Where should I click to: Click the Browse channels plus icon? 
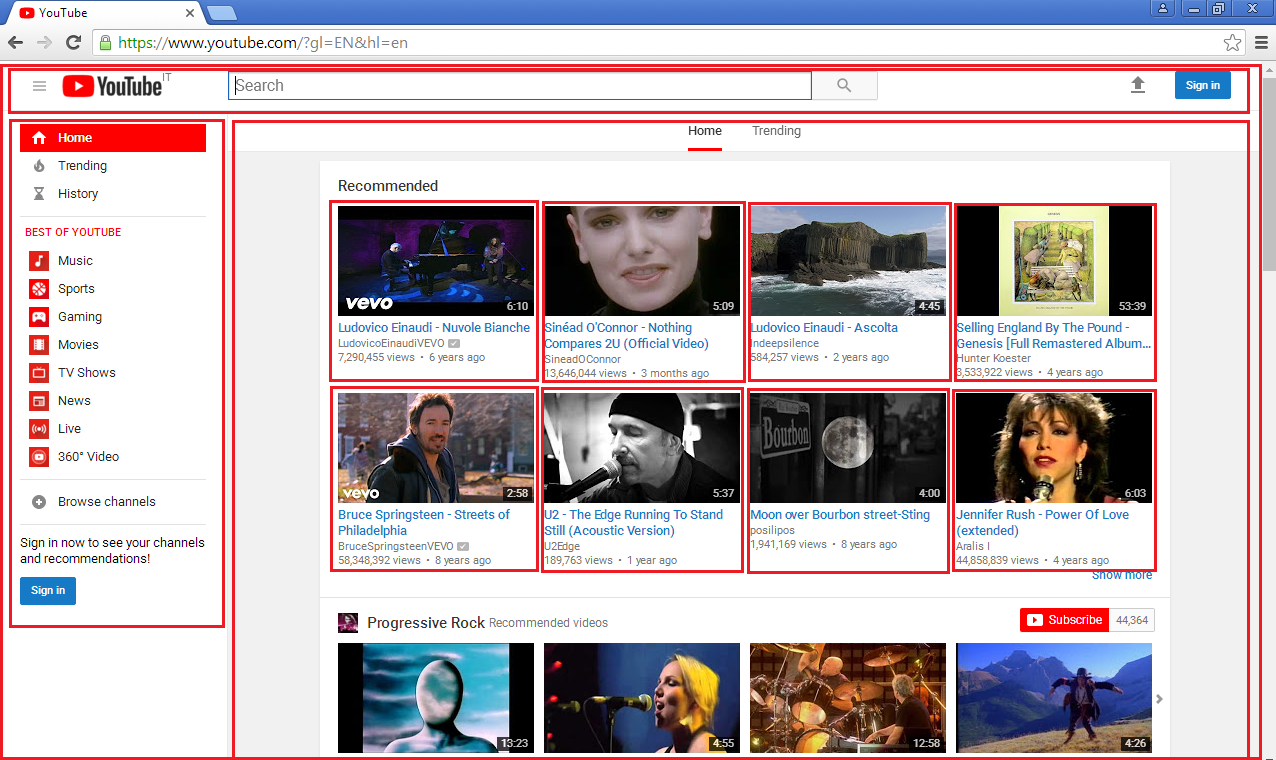39,502
